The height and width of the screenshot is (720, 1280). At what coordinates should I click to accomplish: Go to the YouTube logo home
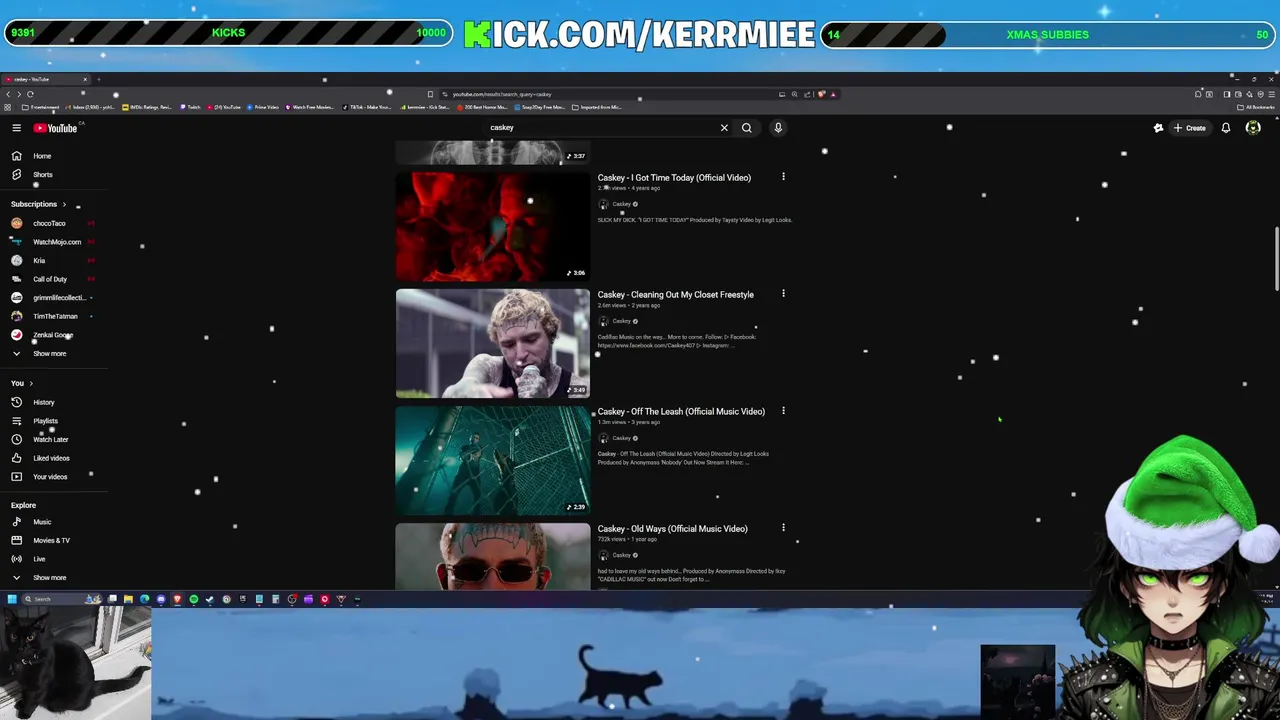[x=56, y=128]
